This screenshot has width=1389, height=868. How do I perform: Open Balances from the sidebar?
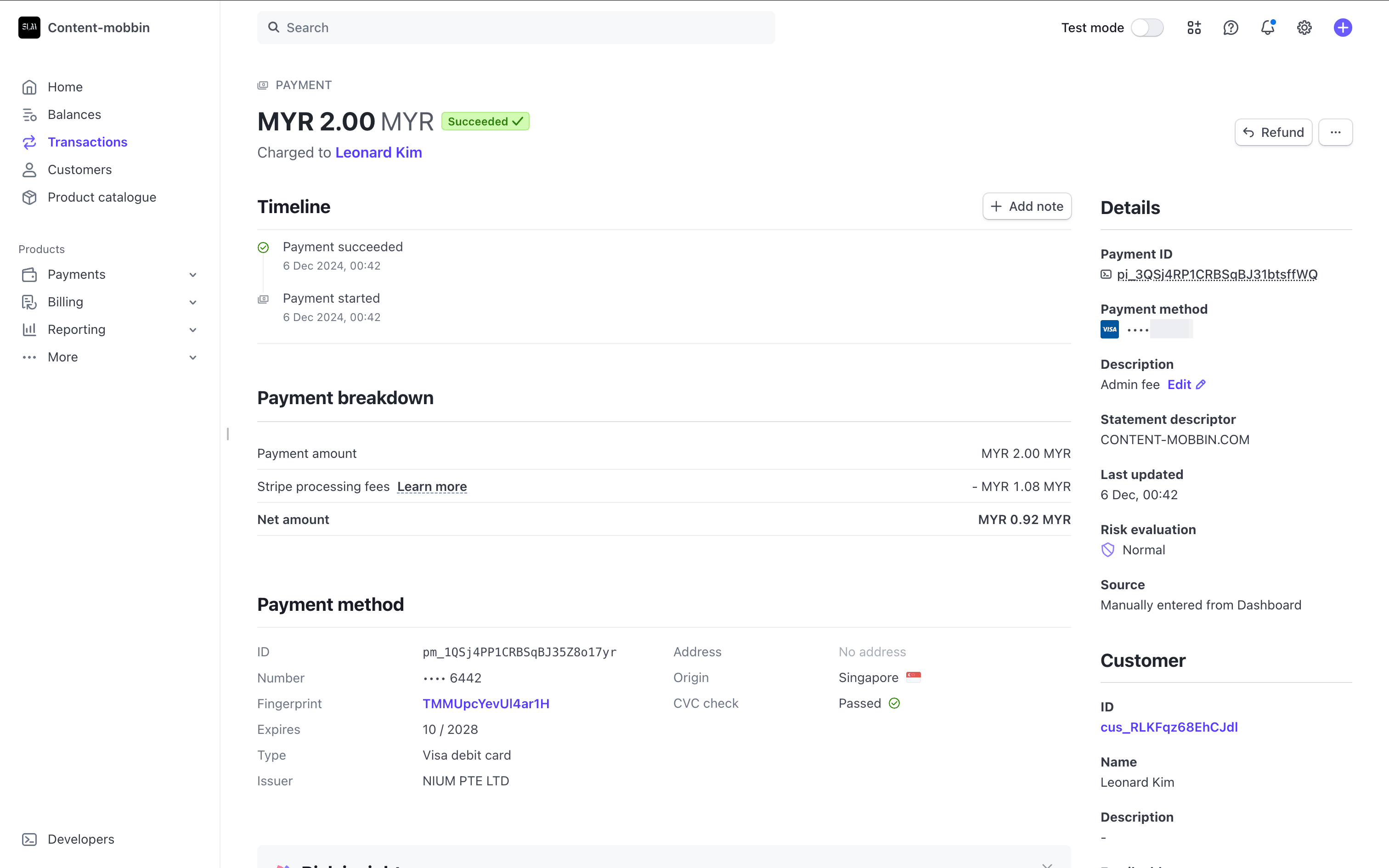(x=74, y=115)
